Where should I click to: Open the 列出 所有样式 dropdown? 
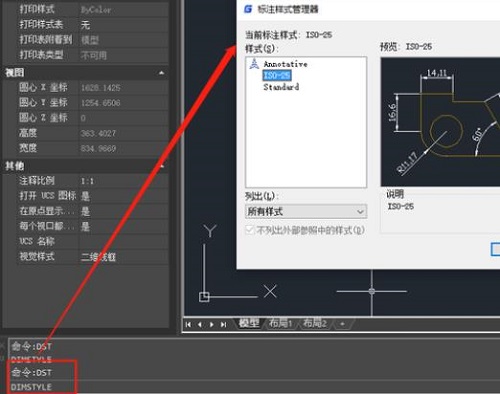click(306, 211)
